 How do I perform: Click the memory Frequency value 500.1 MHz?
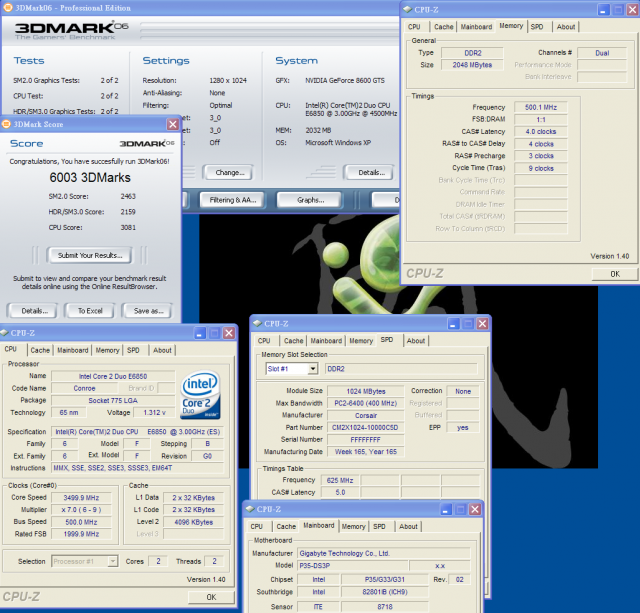click(541, 107)
